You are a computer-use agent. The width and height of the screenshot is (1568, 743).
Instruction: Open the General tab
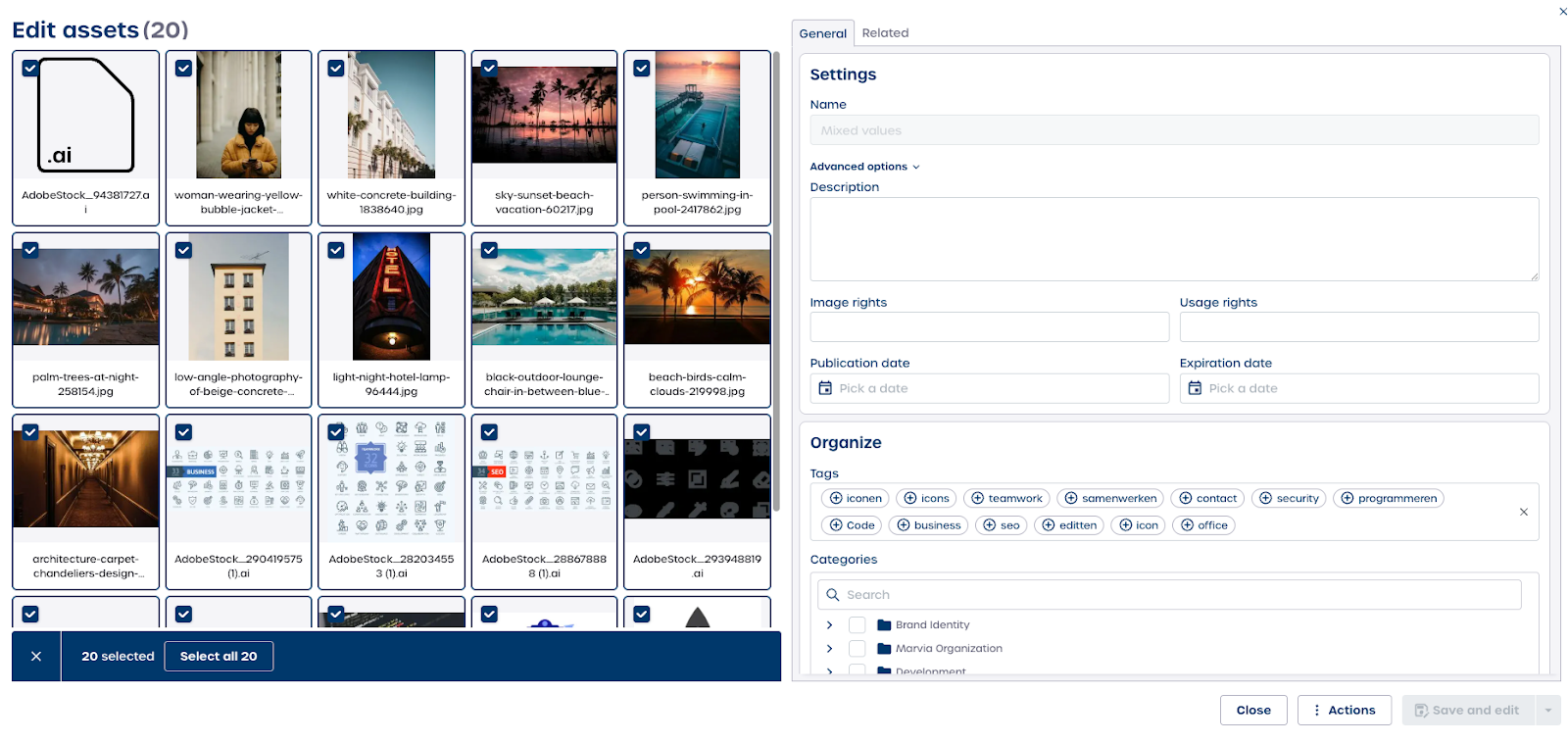[x=822, y=33]
